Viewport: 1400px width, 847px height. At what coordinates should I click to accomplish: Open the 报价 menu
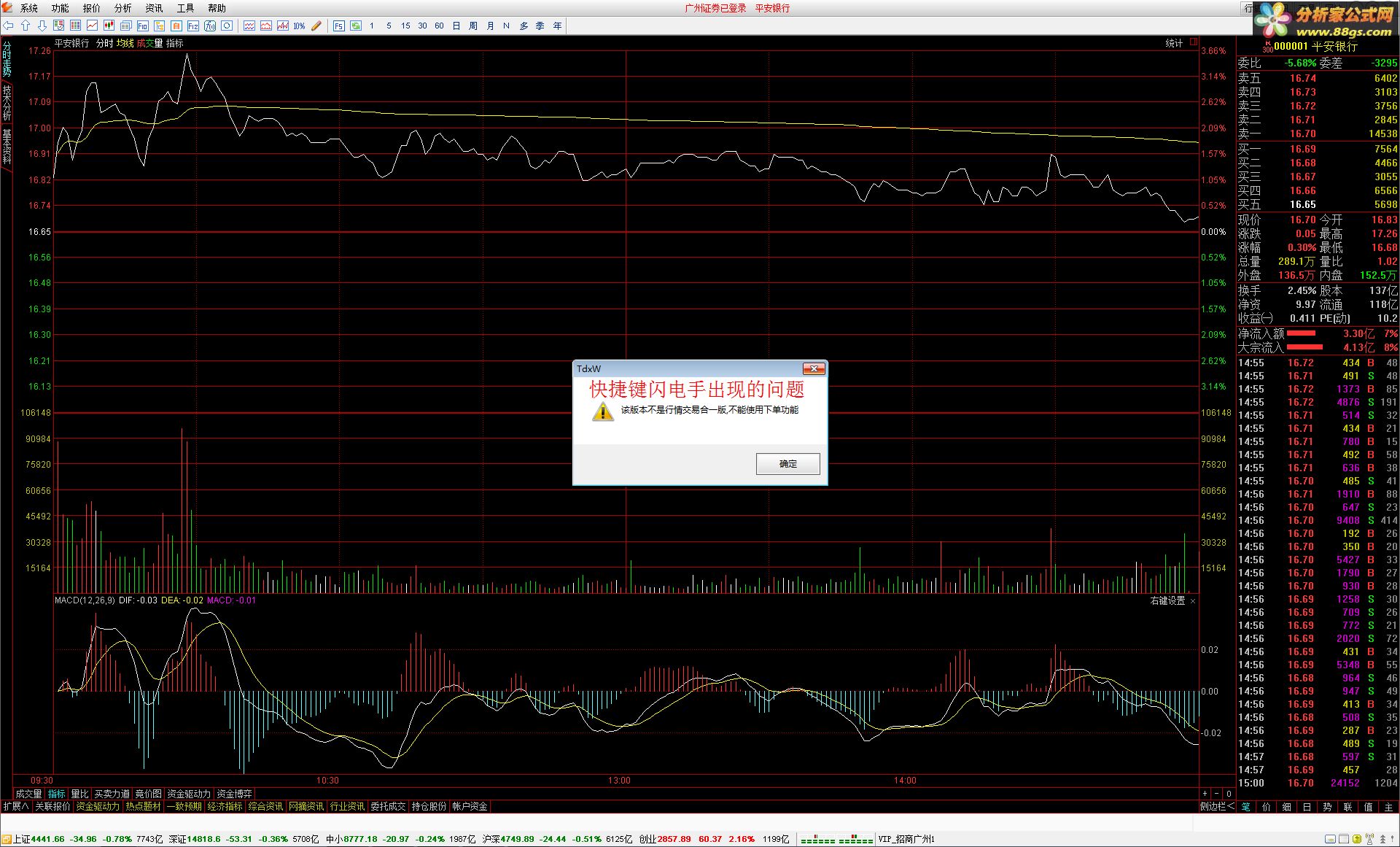92,8
